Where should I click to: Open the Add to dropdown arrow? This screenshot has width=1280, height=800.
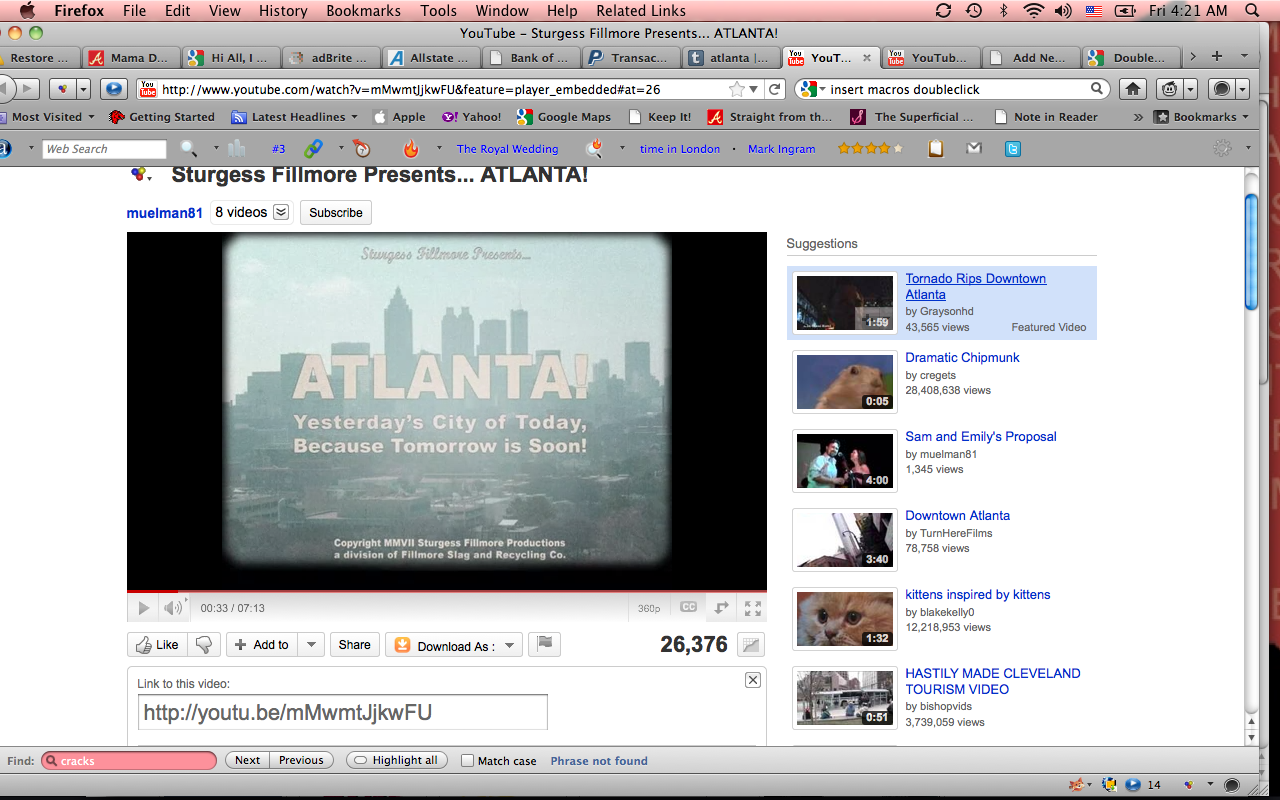311,645
